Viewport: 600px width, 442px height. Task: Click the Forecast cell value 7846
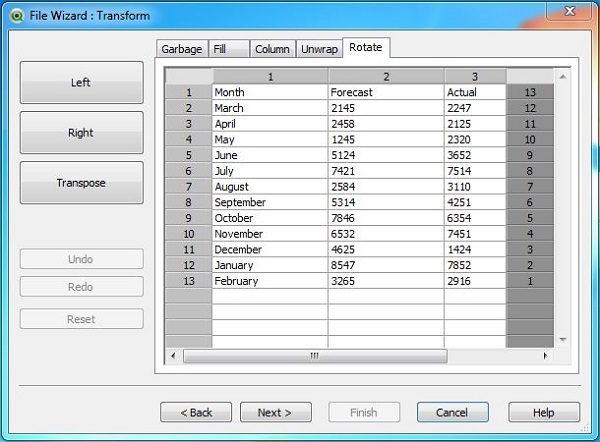[x=386, y=218]
